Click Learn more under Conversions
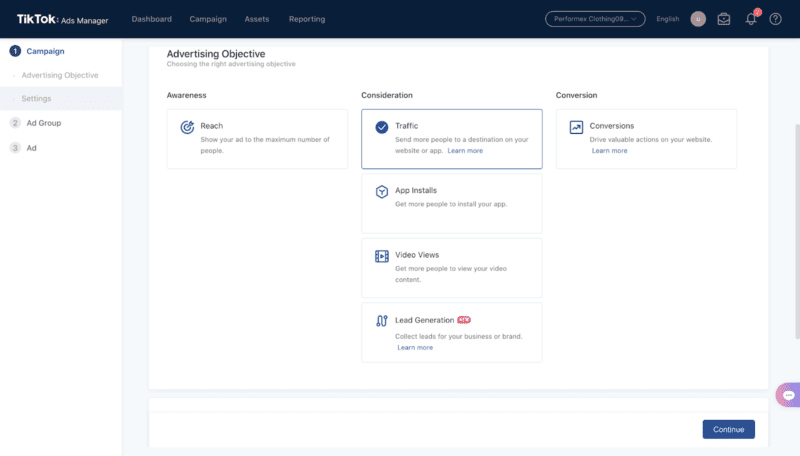This screenshot has width=800, height=456. [x=609, y=151]
